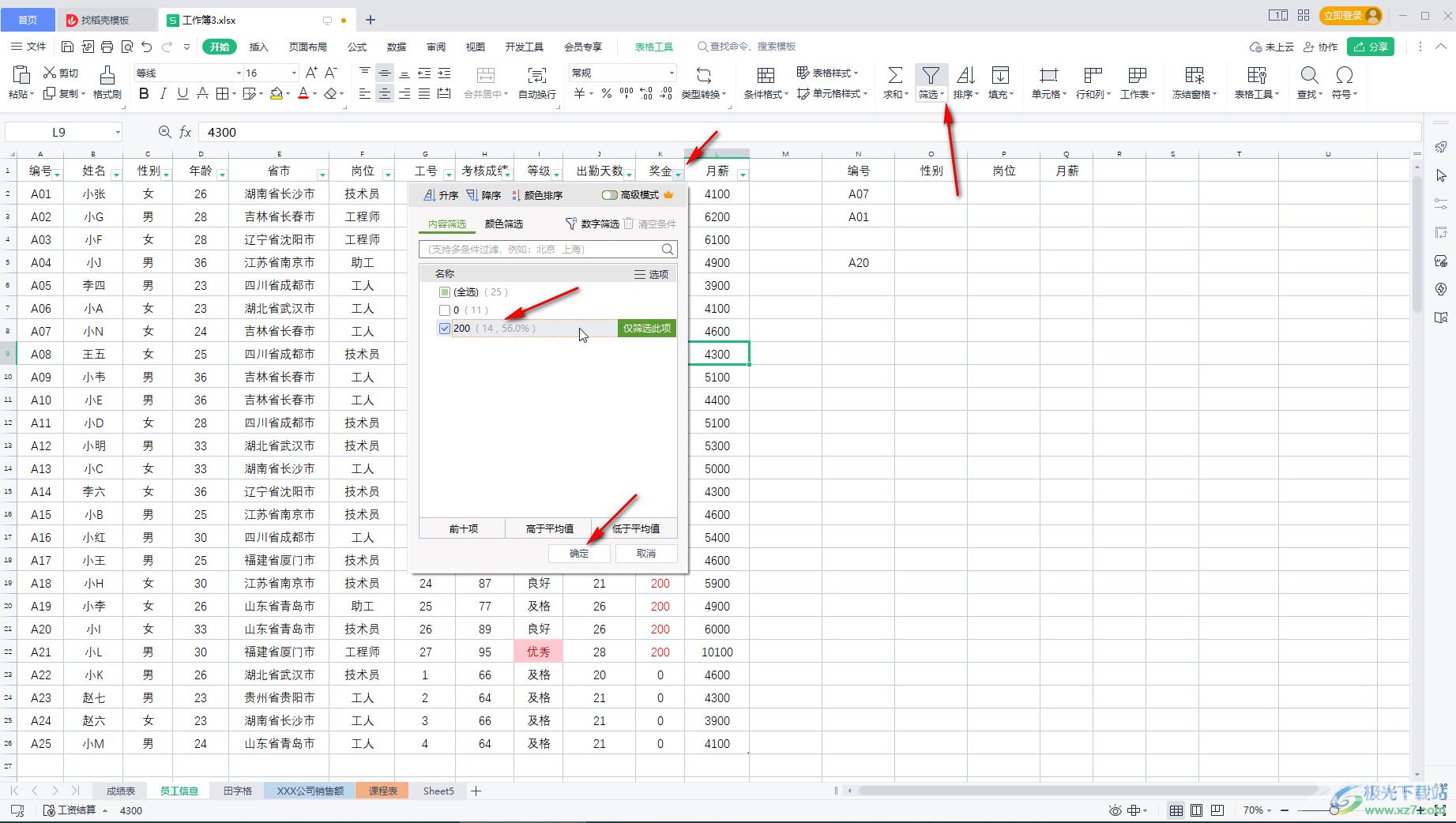Click the Page Layout view icon in status bar
1456x823 pixels.
tap(1197, 810)
